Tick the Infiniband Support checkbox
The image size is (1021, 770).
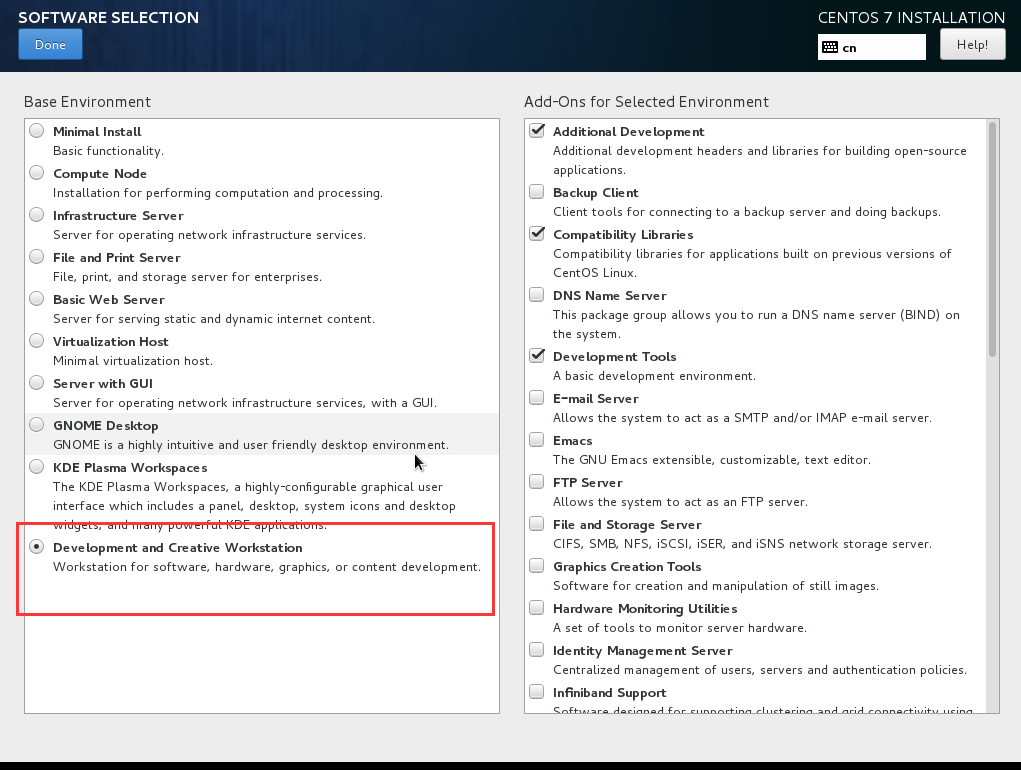tap(537, 691)
